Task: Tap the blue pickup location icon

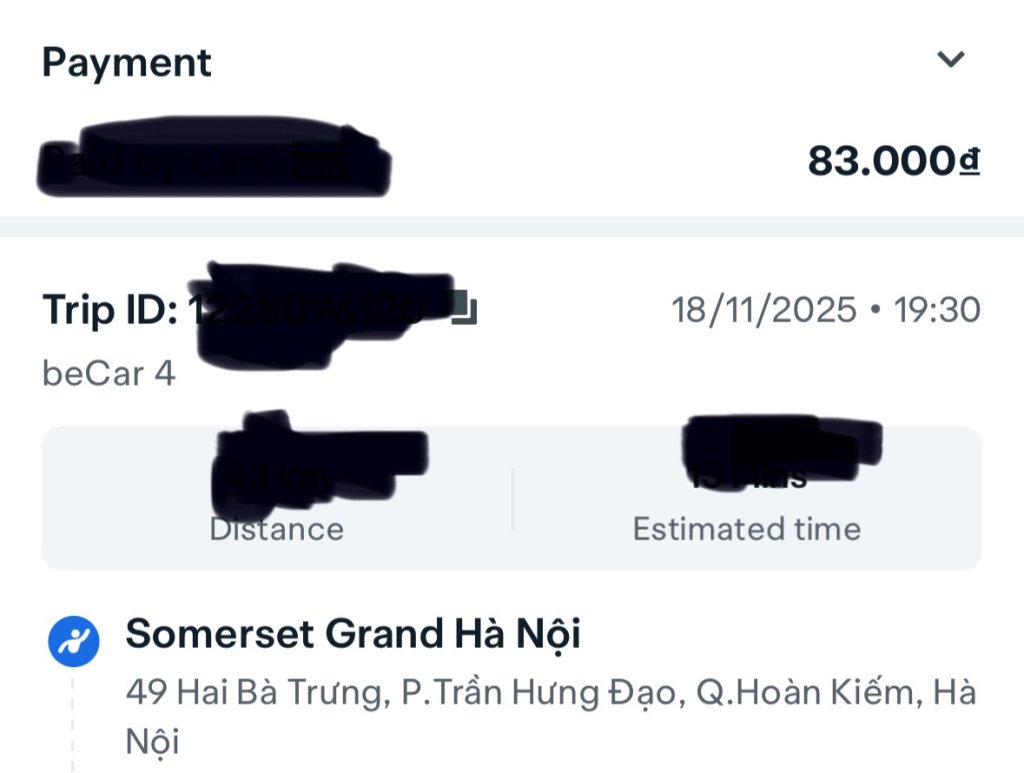Action: [74, 641]
